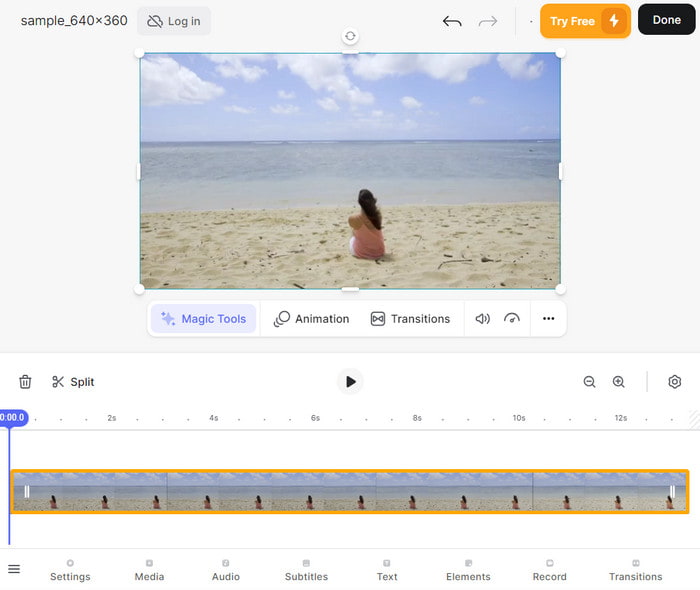Click the 2s mark on the ruler

(x=112, y=418)
